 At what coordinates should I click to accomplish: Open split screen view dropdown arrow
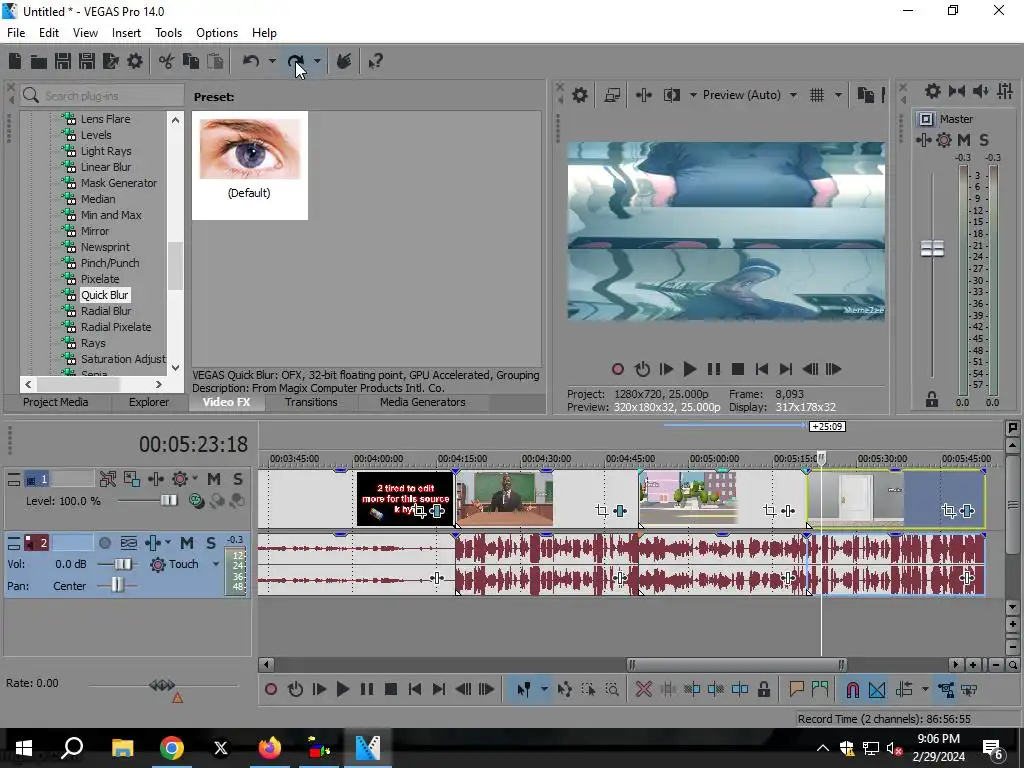693,95
